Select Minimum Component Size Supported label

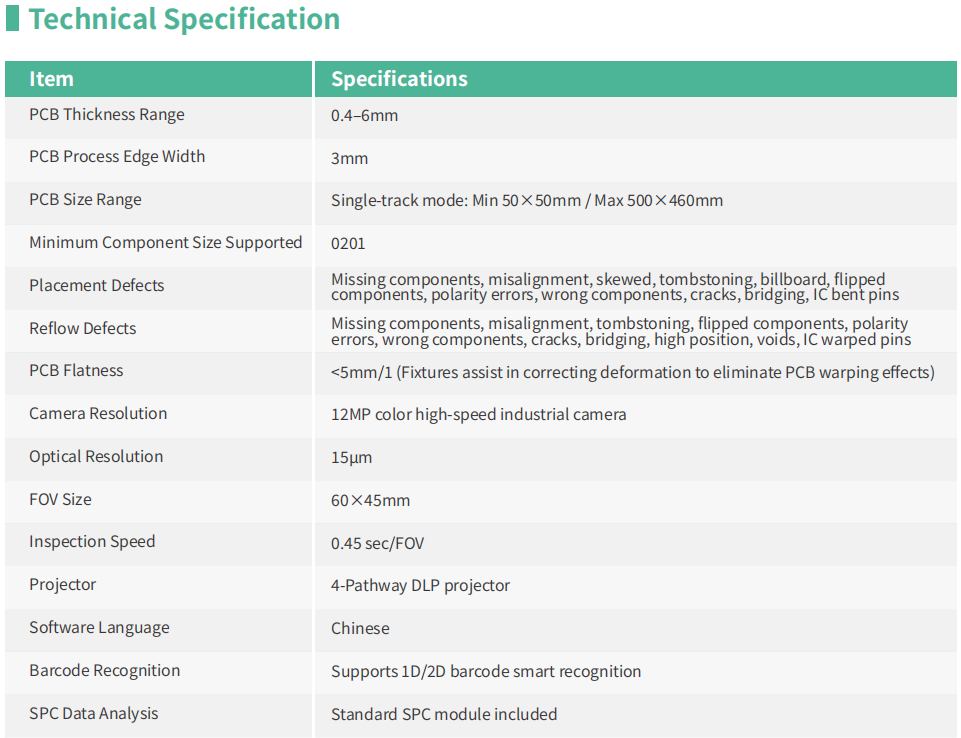pyautogui.click(x=165, y=243)
